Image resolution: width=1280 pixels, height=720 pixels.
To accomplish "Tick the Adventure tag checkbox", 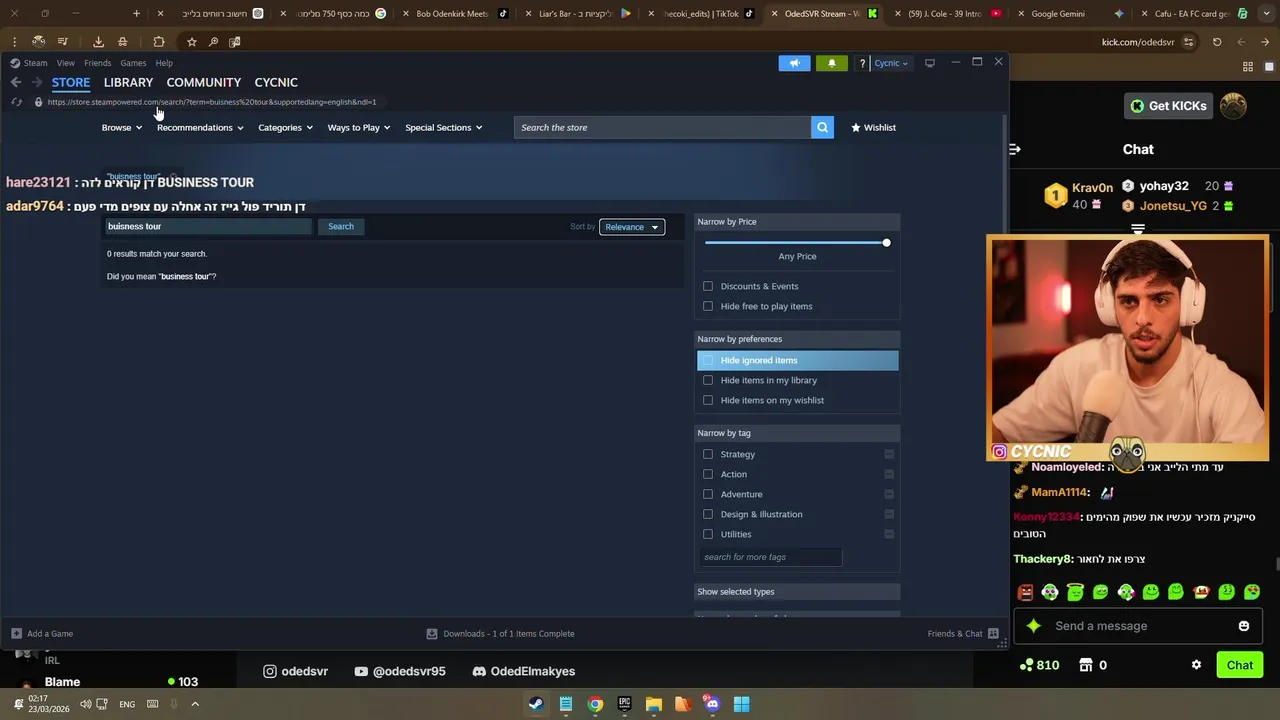I will [x=708, y=494].
